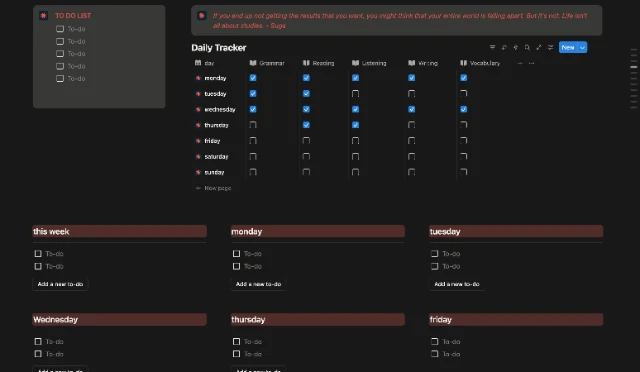Click the saturday row page icon

198,156
